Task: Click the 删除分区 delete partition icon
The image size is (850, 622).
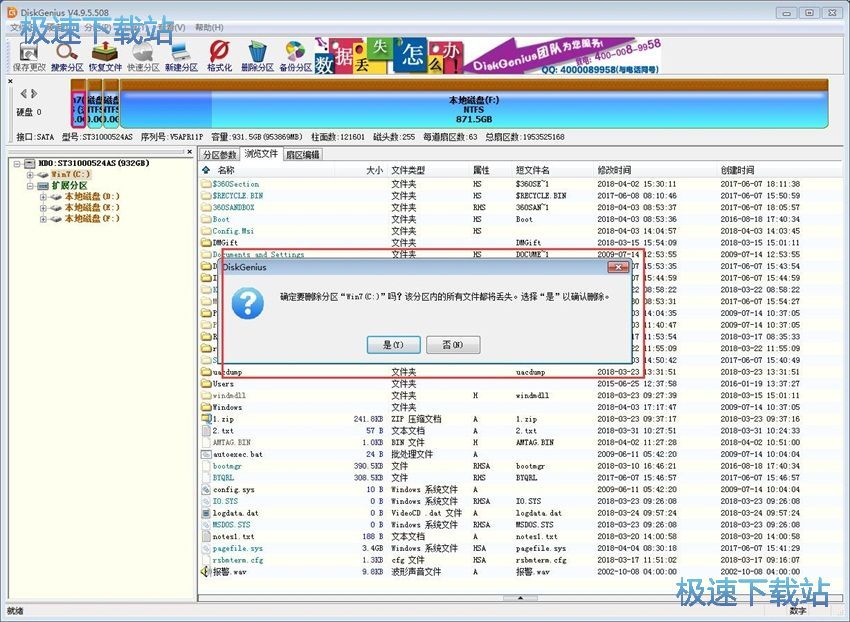Action: point(257,56)
